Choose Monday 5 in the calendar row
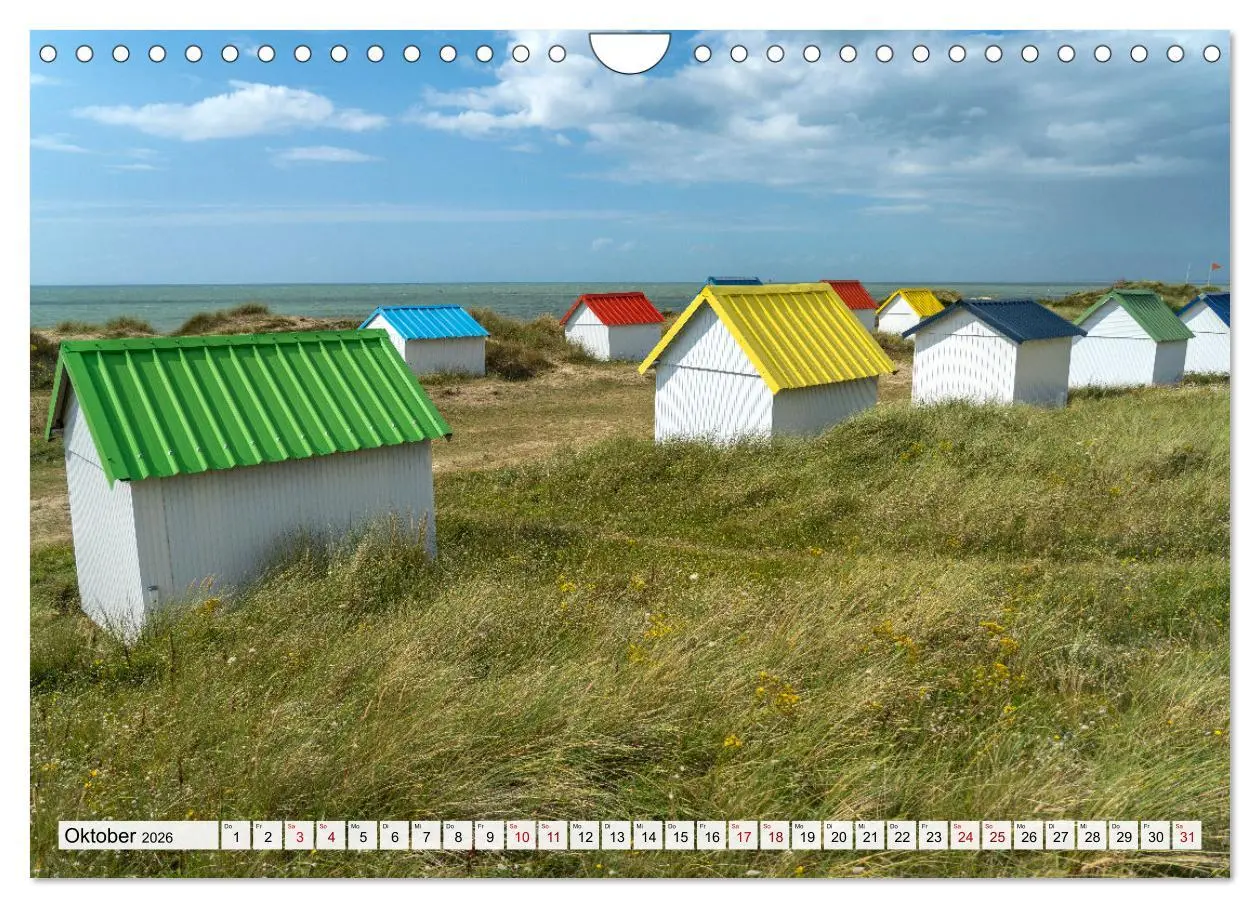Screen dimensions: 1260x908 click(x=362, y=836)
